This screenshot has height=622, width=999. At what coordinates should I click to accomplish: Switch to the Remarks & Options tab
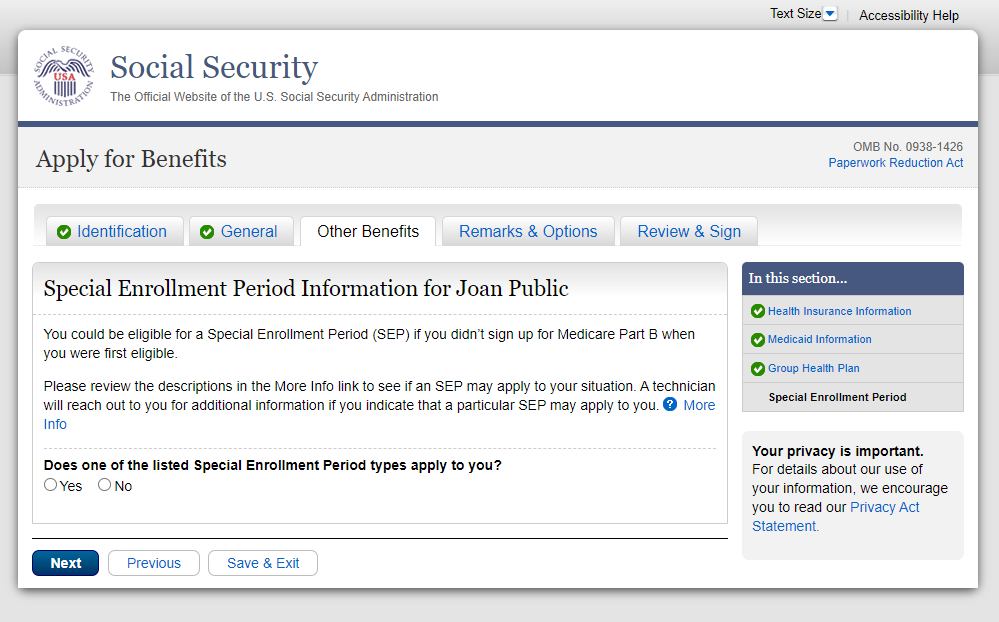528,232
